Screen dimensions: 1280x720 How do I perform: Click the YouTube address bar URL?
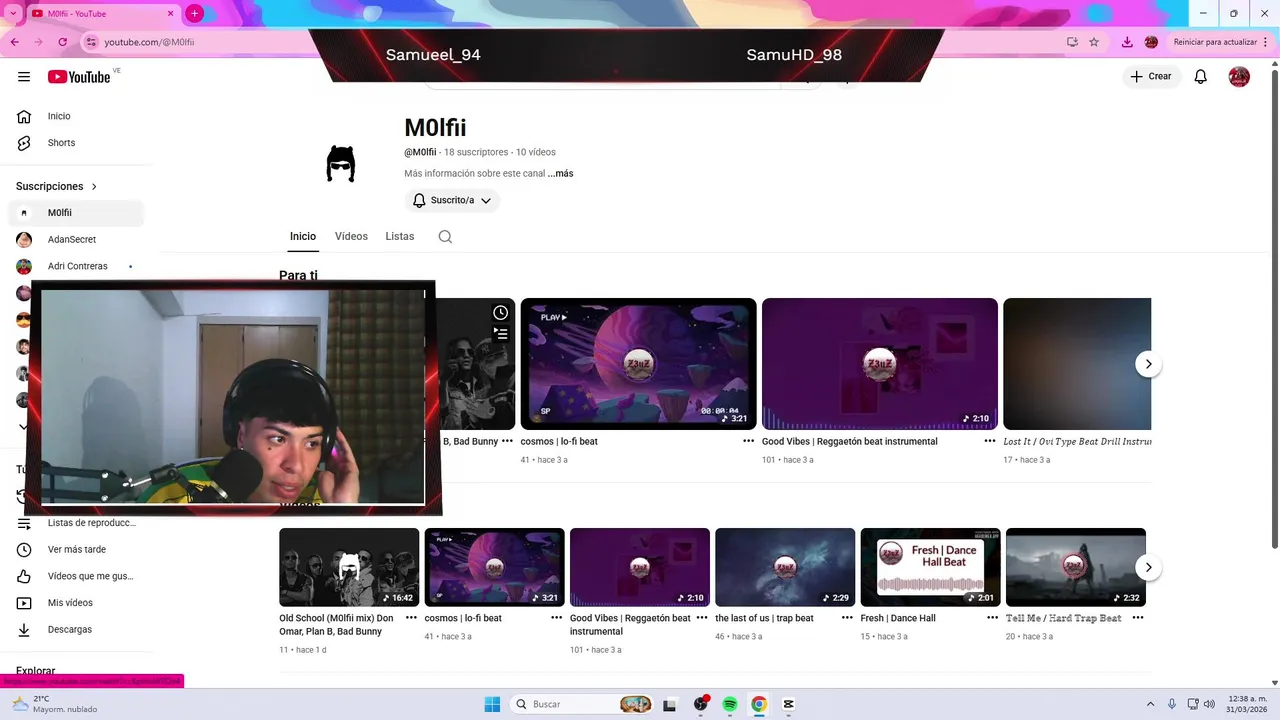click(150, 42)
